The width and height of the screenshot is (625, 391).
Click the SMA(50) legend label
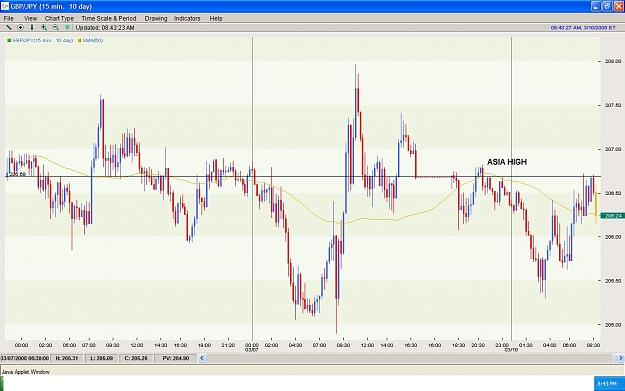[x=92, y=40]
